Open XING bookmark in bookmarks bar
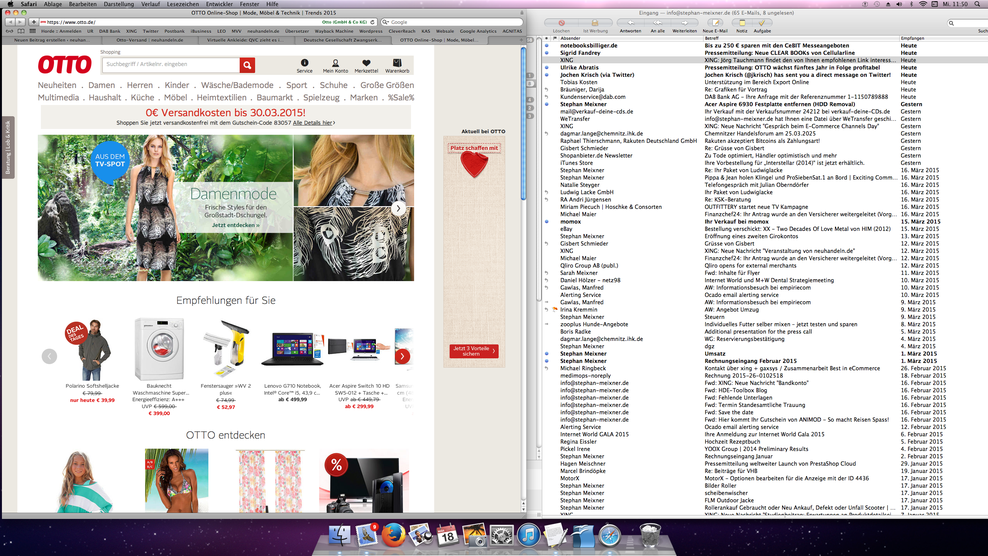This screenshot has height=556, width=988. 131,31
